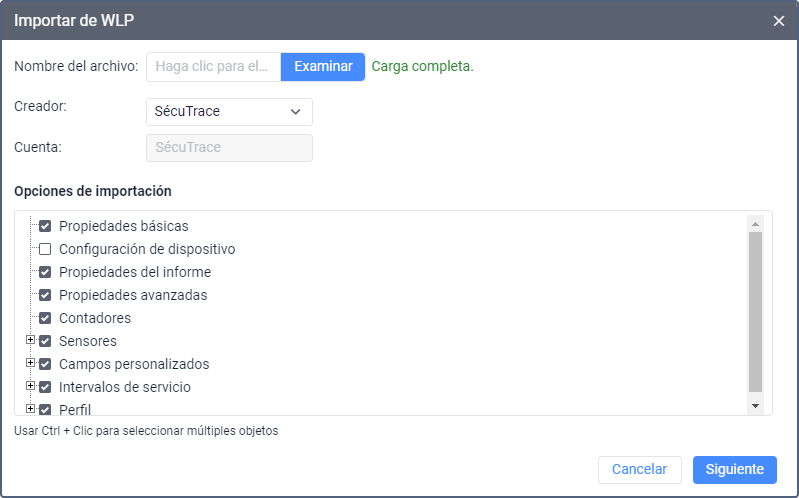Expand the Sensores tree node

(30, 340)
